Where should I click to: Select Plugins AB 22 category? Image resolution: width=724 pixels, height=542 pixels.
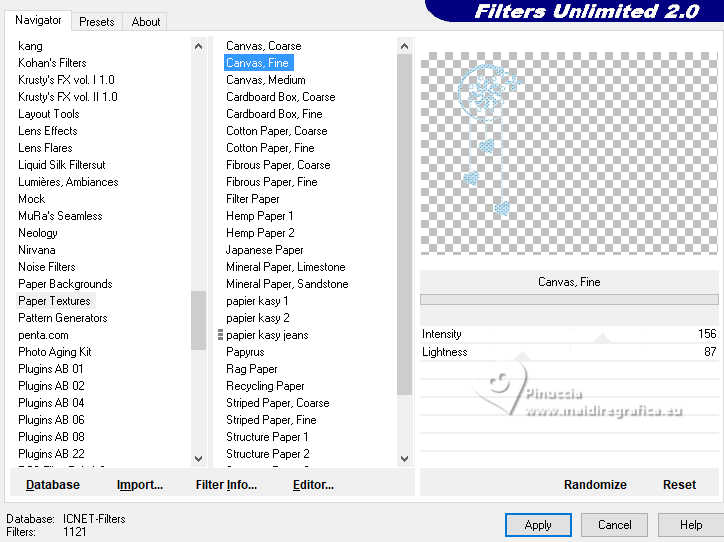click(x=51, y=454)
